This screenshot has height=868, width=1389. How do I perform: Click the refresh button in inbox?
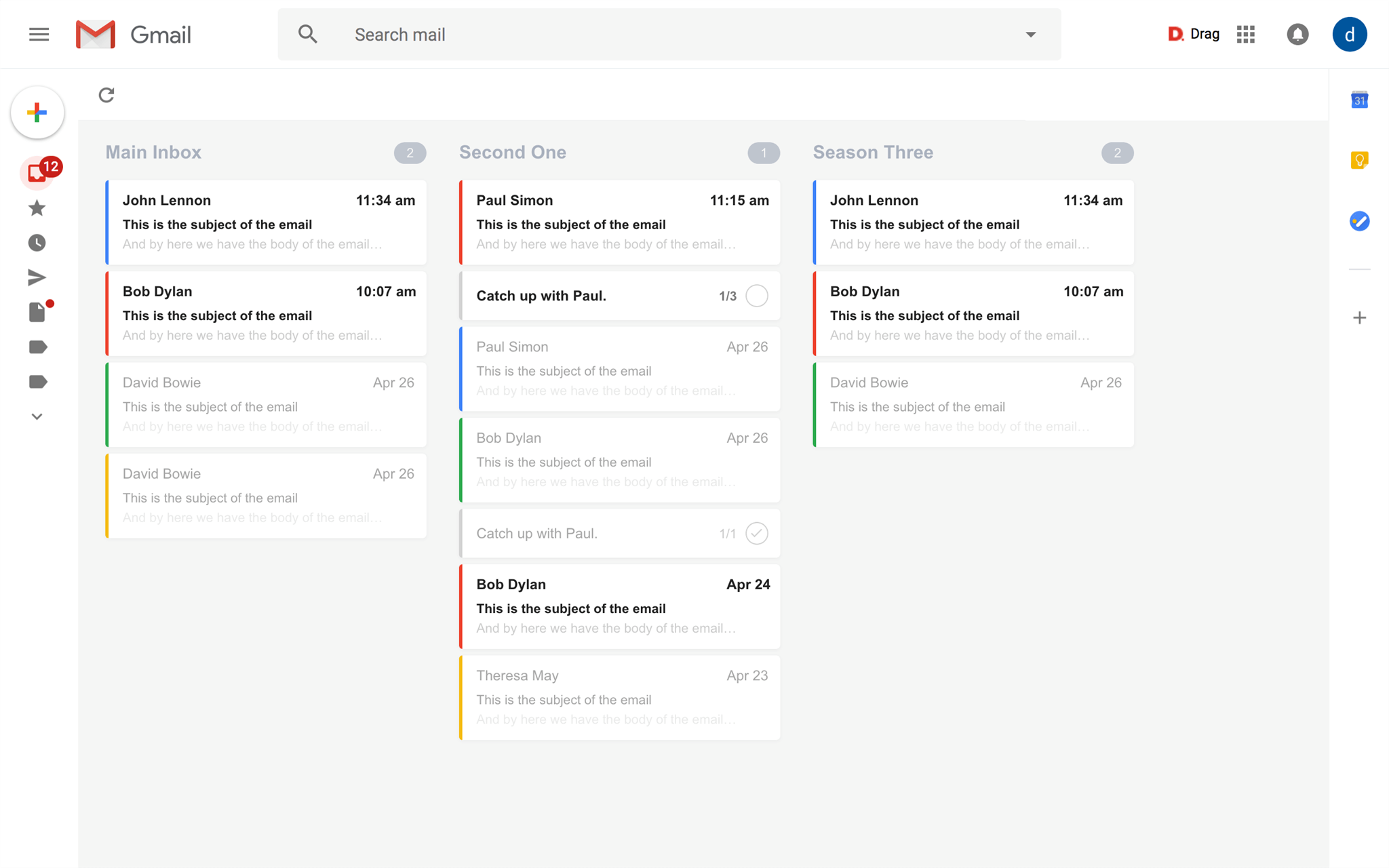[x=106, y=94]
